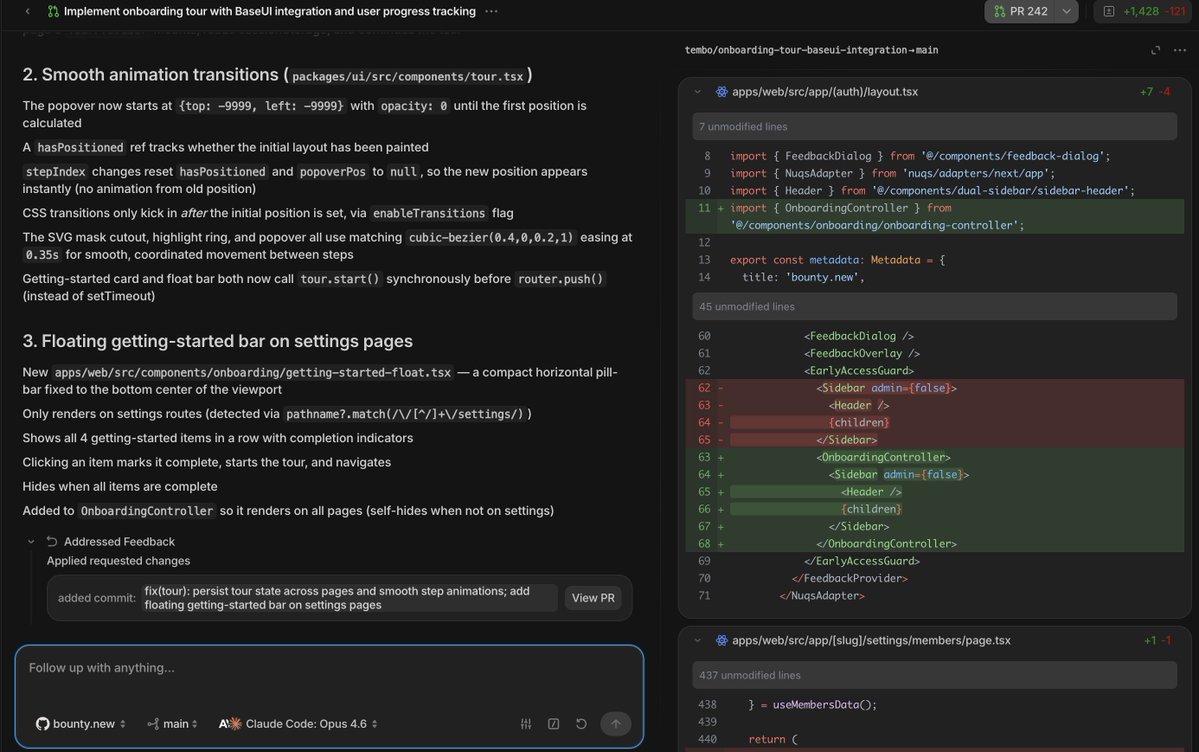Image resolution: width=1199 pixels, height=752 pixels.
Task: Click the Claude starburst icon
Action: coord(235,724)
